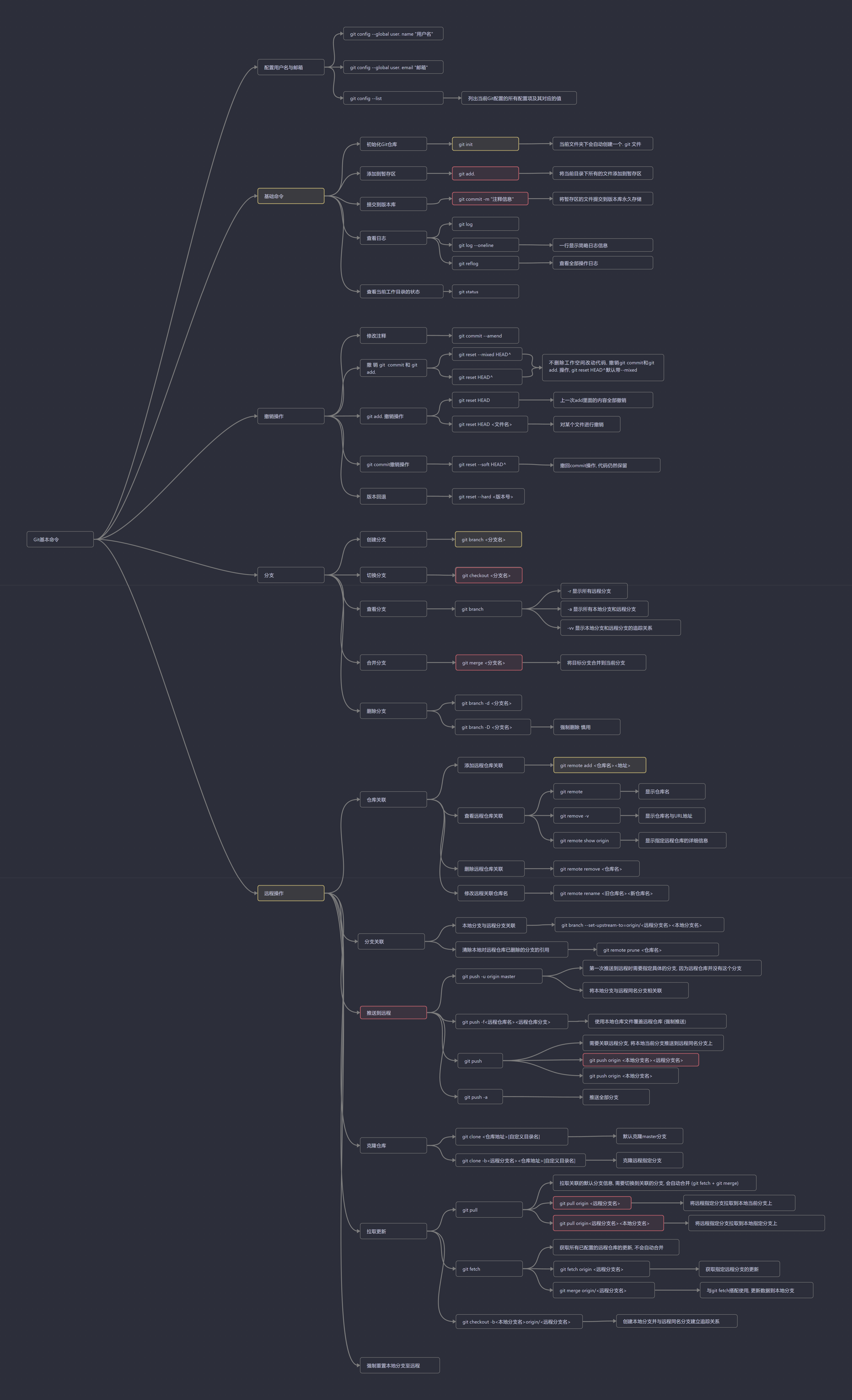The image size is (852, 1400).
Task: Select the 'git push -a' node
Action: (x=480, y=1097)
